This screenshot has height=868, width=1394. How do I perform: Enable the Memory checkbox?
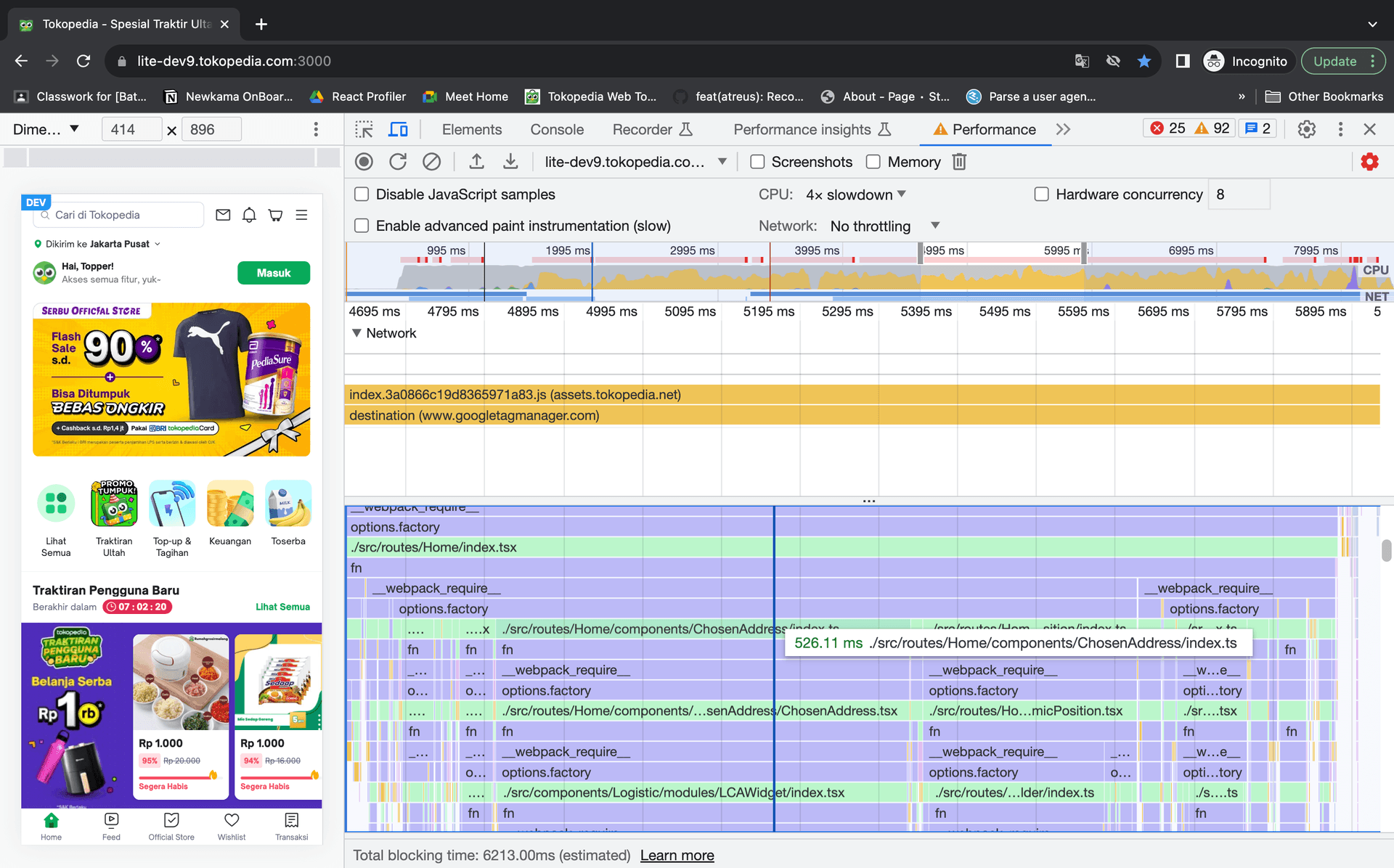[x=873, y=162]
